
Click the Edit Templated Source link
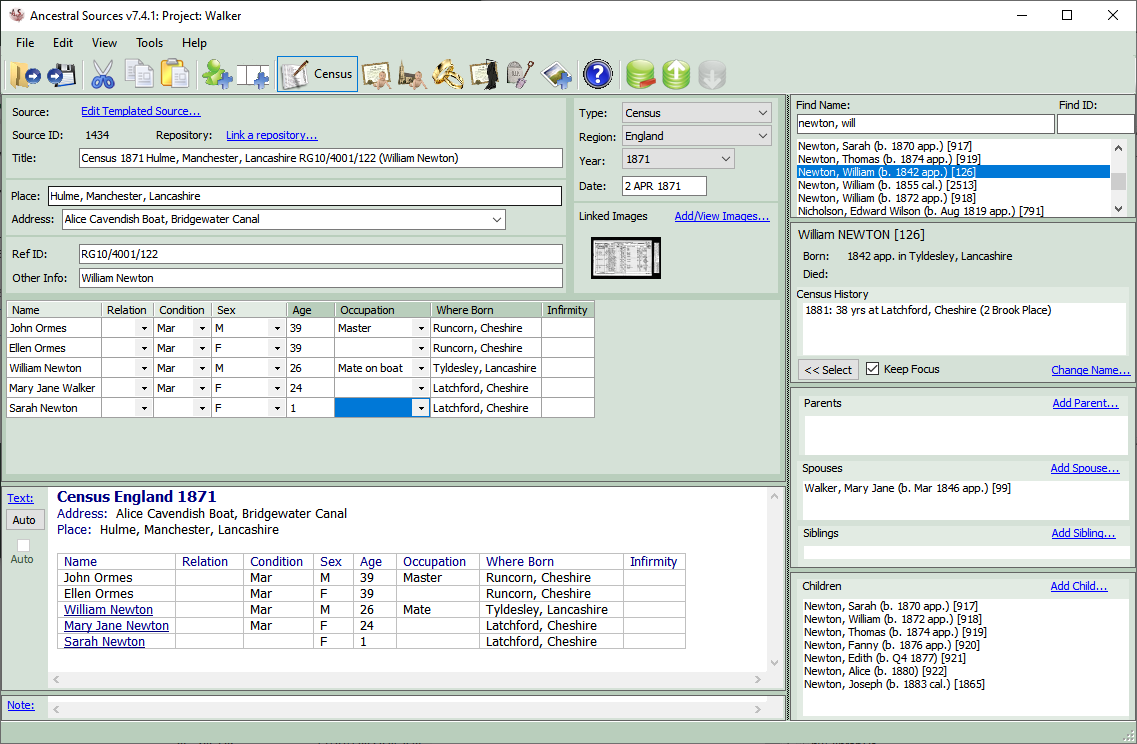click(x=141, y=112)
